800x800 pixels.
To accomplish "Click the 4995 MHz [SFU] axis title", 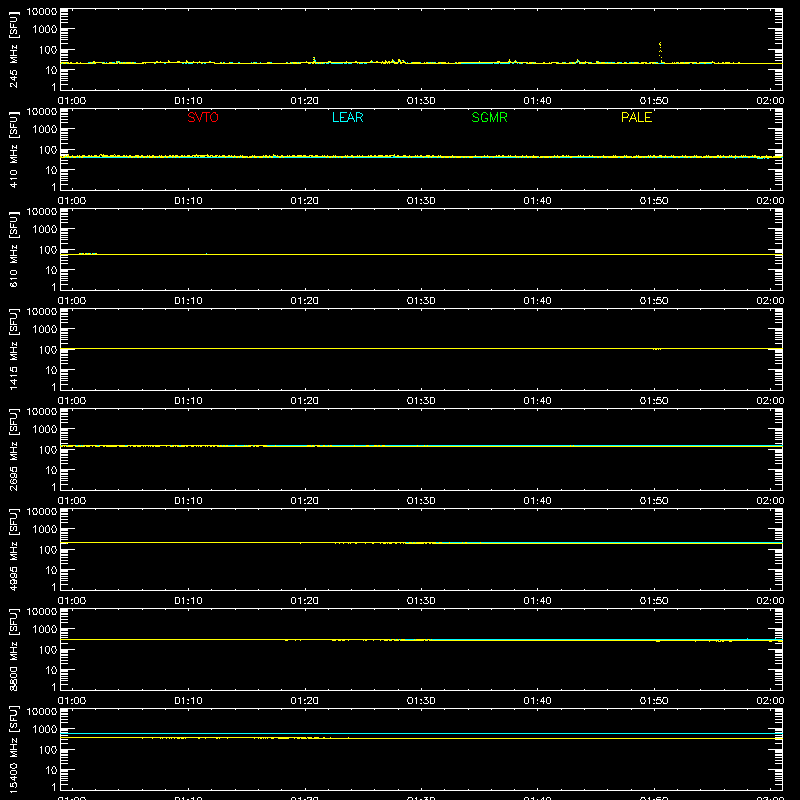I will 14,549.
